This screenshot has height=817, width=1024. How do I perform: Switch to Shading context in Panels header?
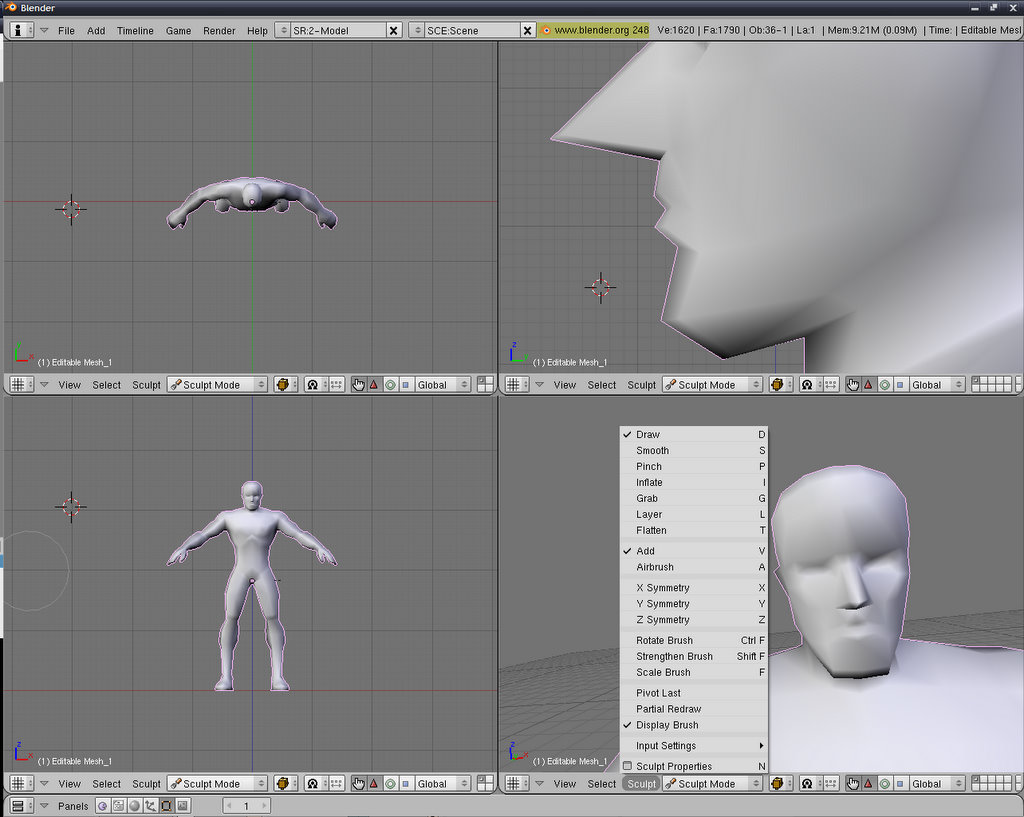pos(134,805)
